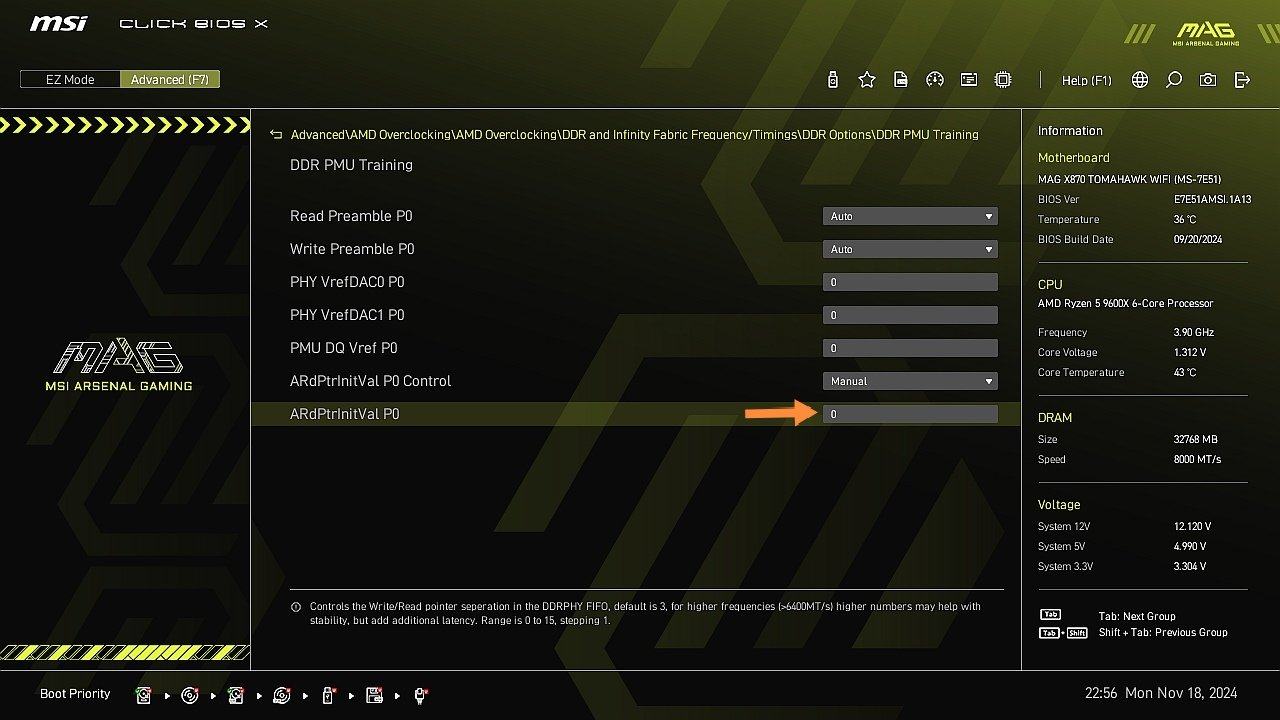This screenshot has width=1280, height=720.
Task: Click AMD Ryzen 5 9600X processor name
Action: click(x=1125, y=304)
